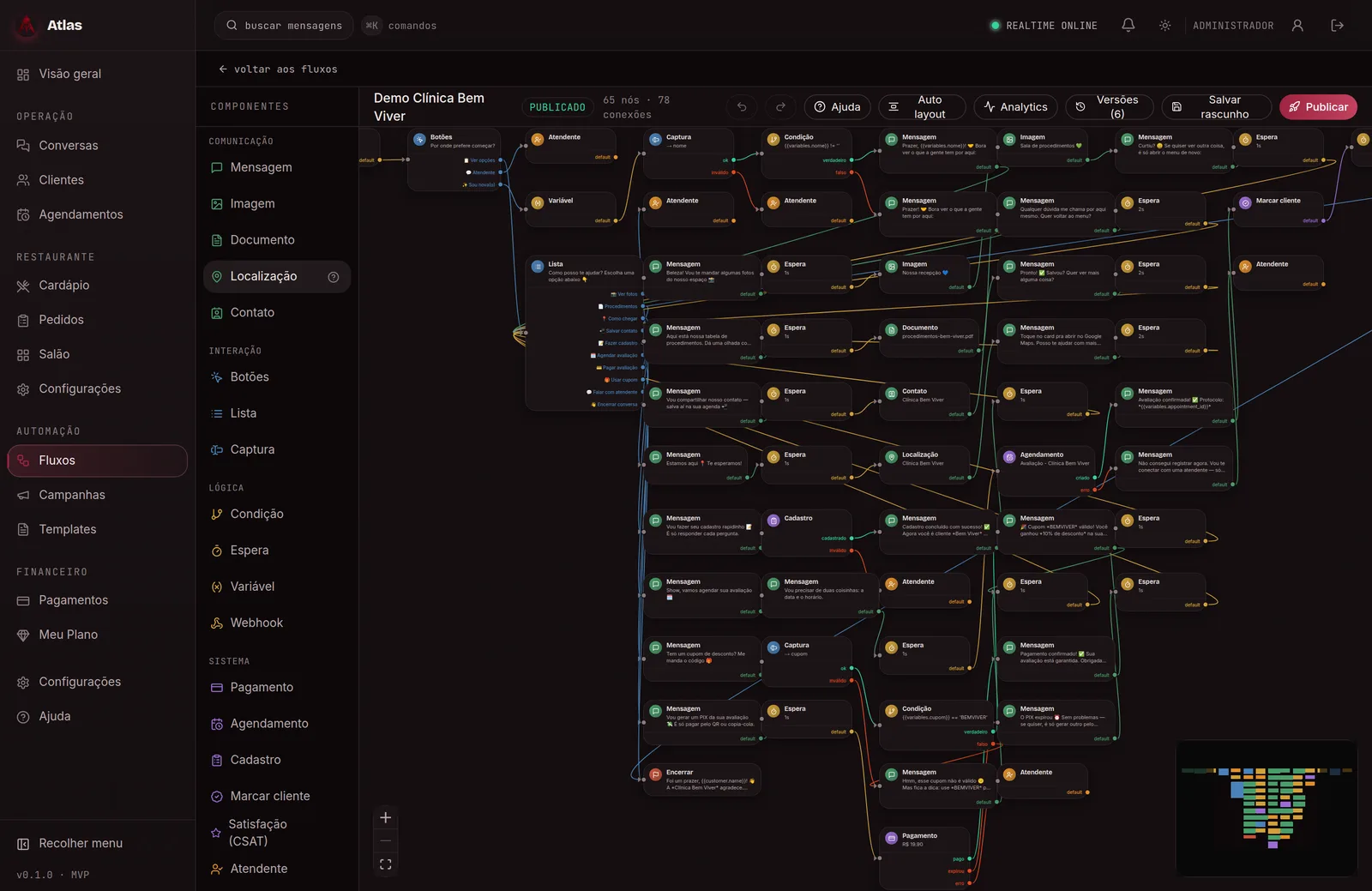This screenshot has width=1372, height=891.
Task: Click the Atlas logo
Action: [27, 26]
